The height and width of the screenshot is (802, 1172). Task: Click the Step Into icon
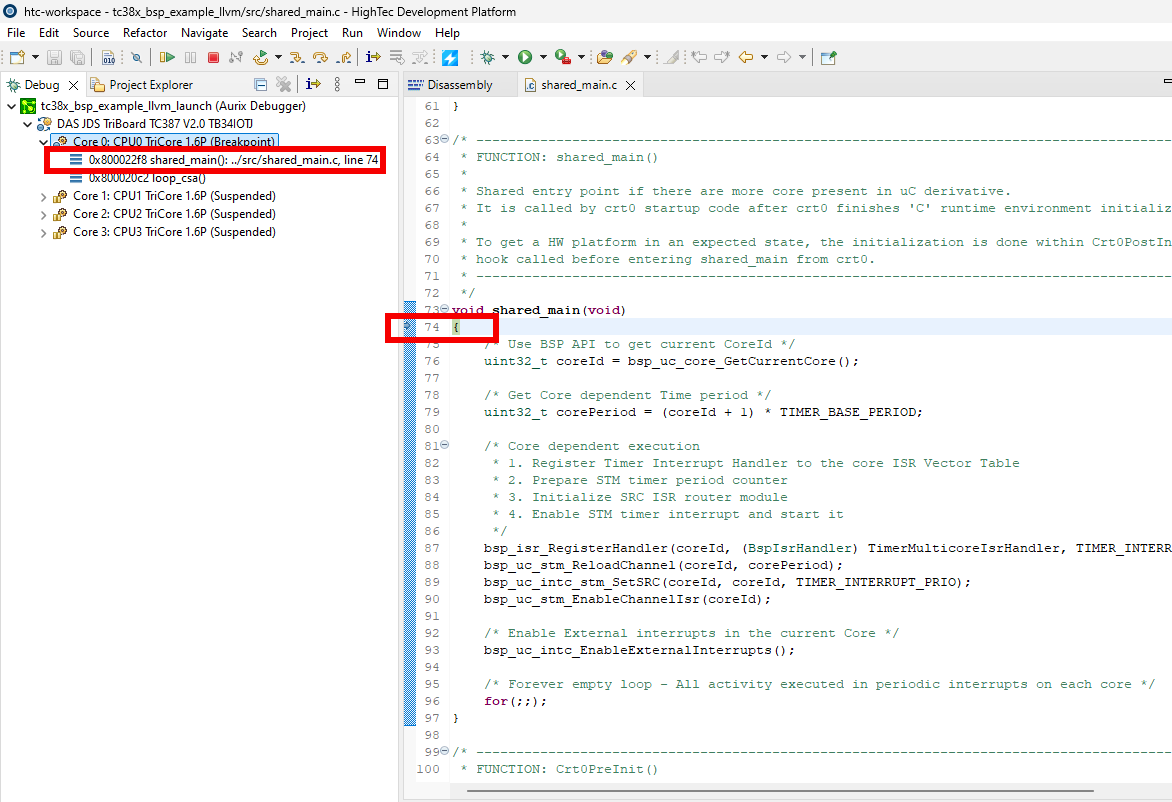299,58
